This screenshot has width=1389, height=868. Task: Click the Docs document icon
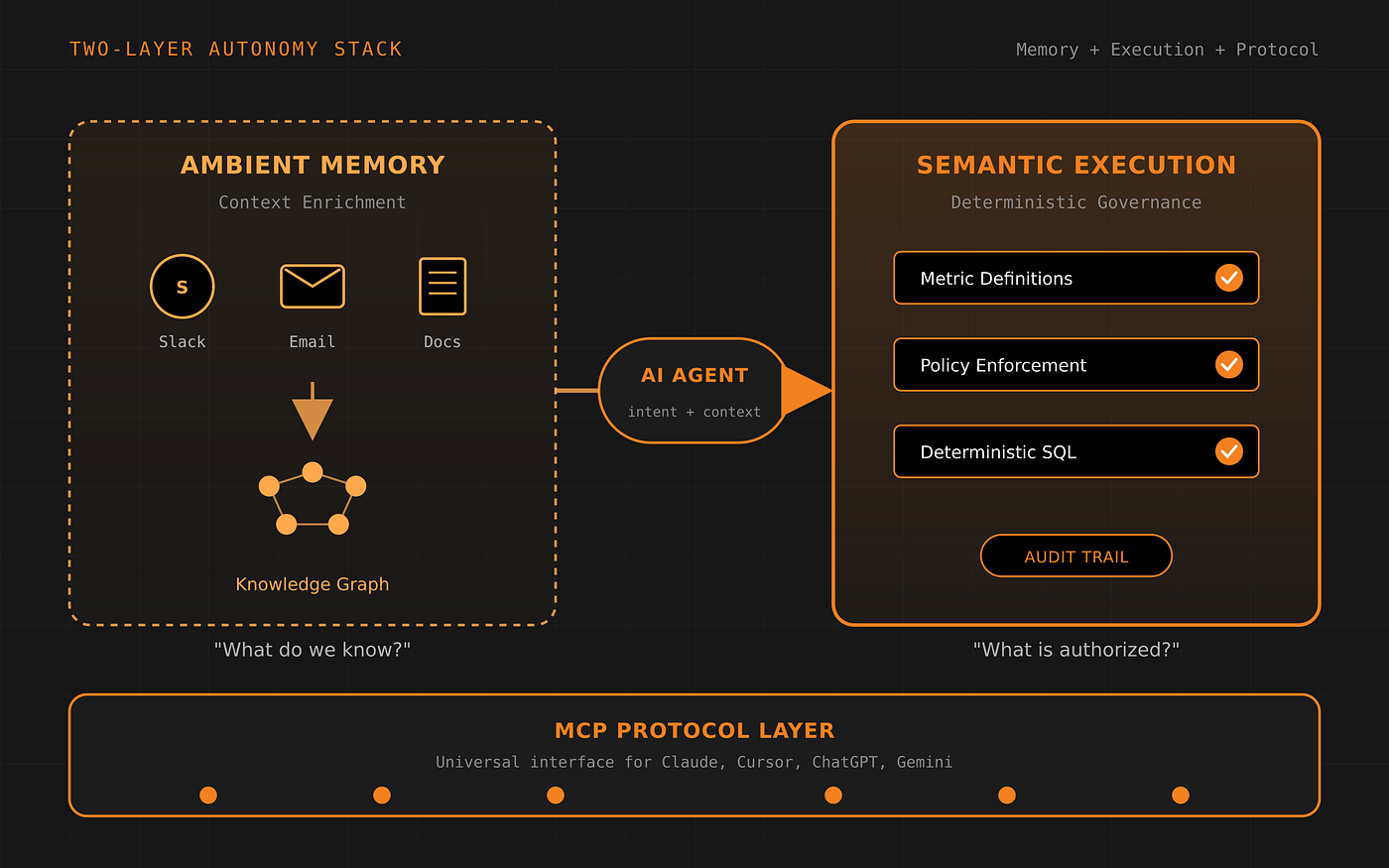point(442,287)
